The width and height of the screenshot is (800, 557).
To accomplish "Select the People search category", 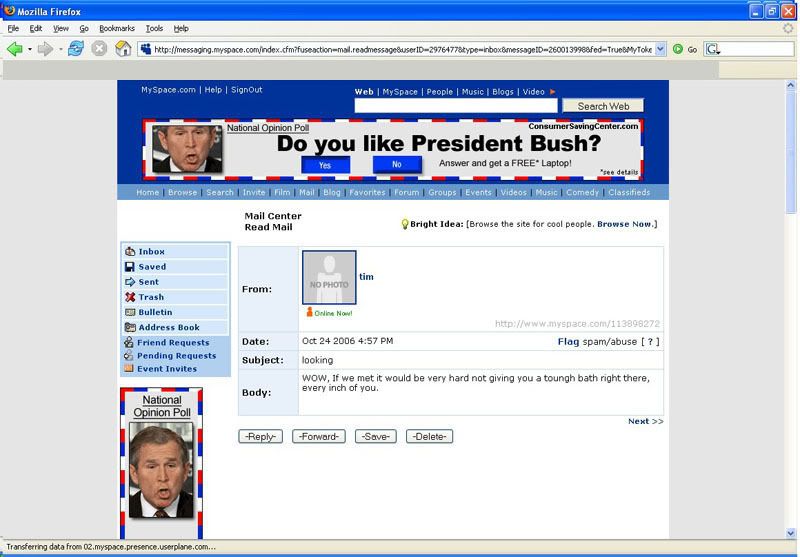I will coord(440,92).
